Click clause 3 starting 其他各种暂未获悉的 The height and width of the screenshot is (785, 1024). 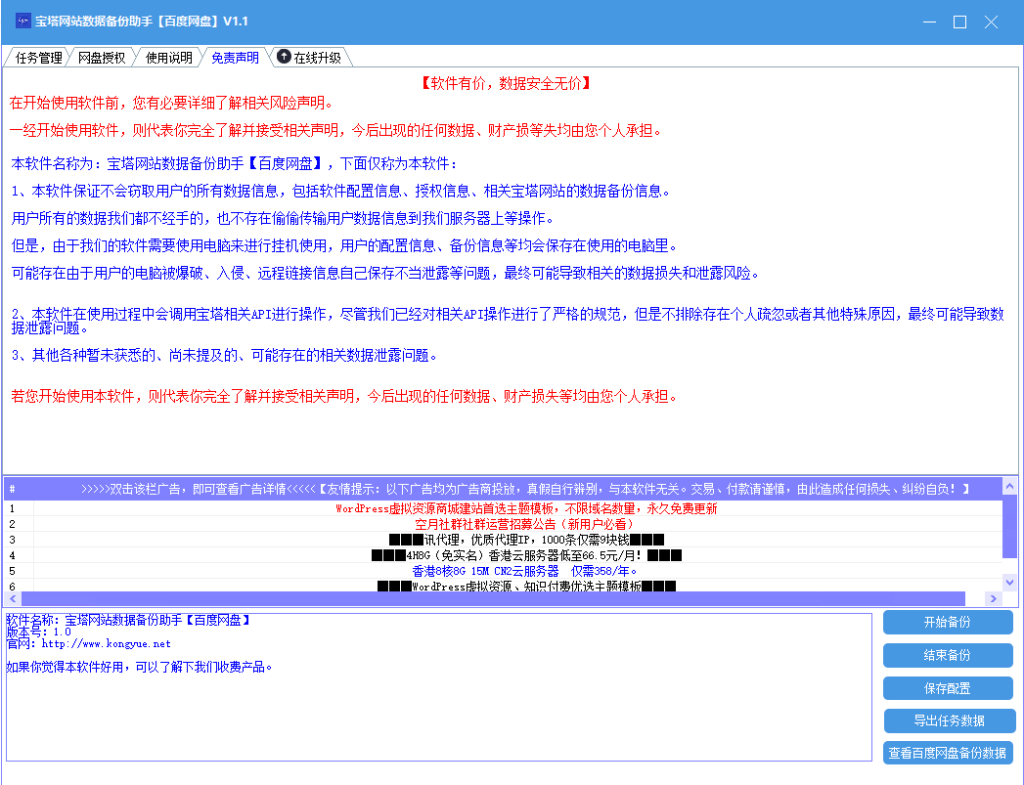point(225,355)
